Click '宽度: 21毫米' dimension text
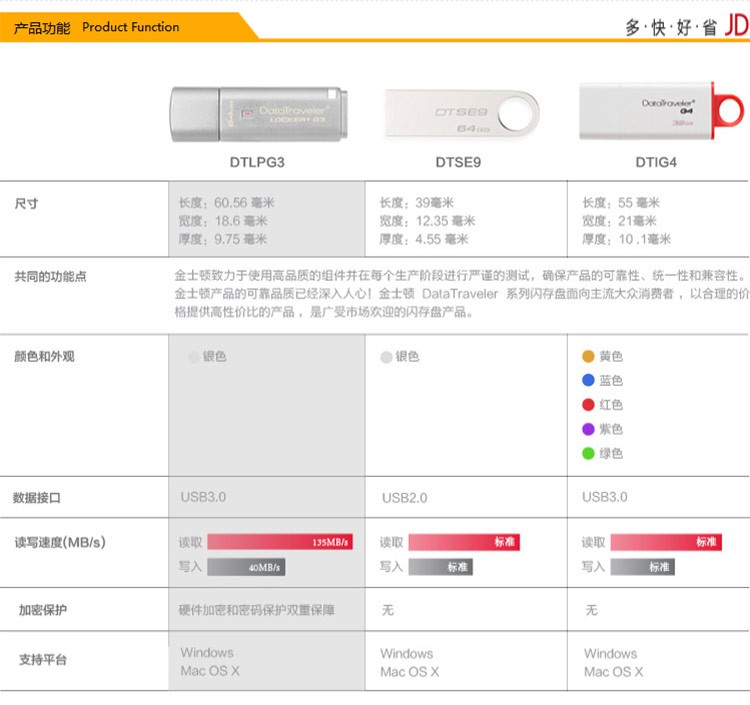The width and height of the screenshot is (750, 705). point(619,221)
